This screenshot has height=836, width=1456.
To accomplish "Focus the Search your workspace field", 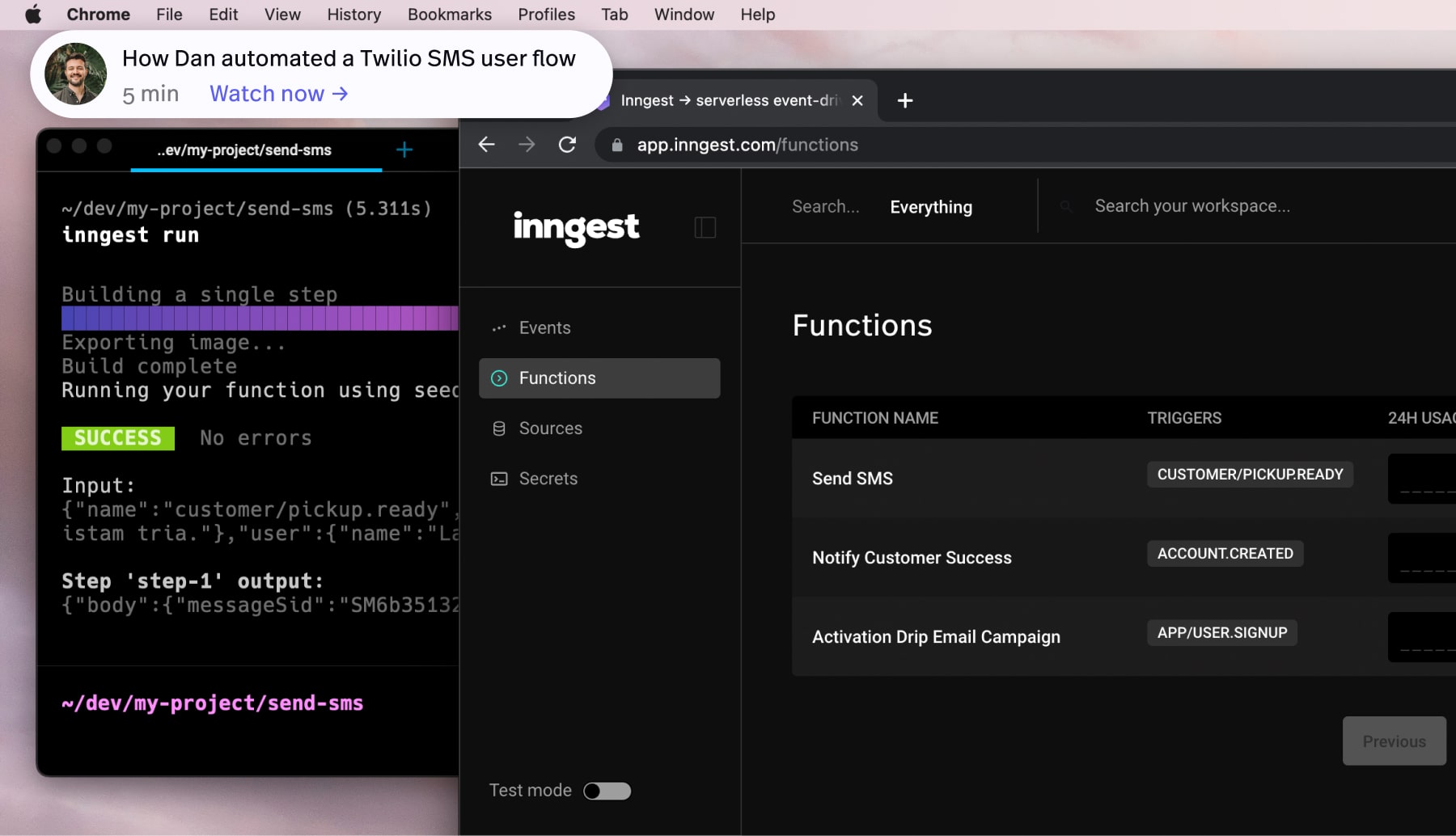I will click(x=1192, y=206).
